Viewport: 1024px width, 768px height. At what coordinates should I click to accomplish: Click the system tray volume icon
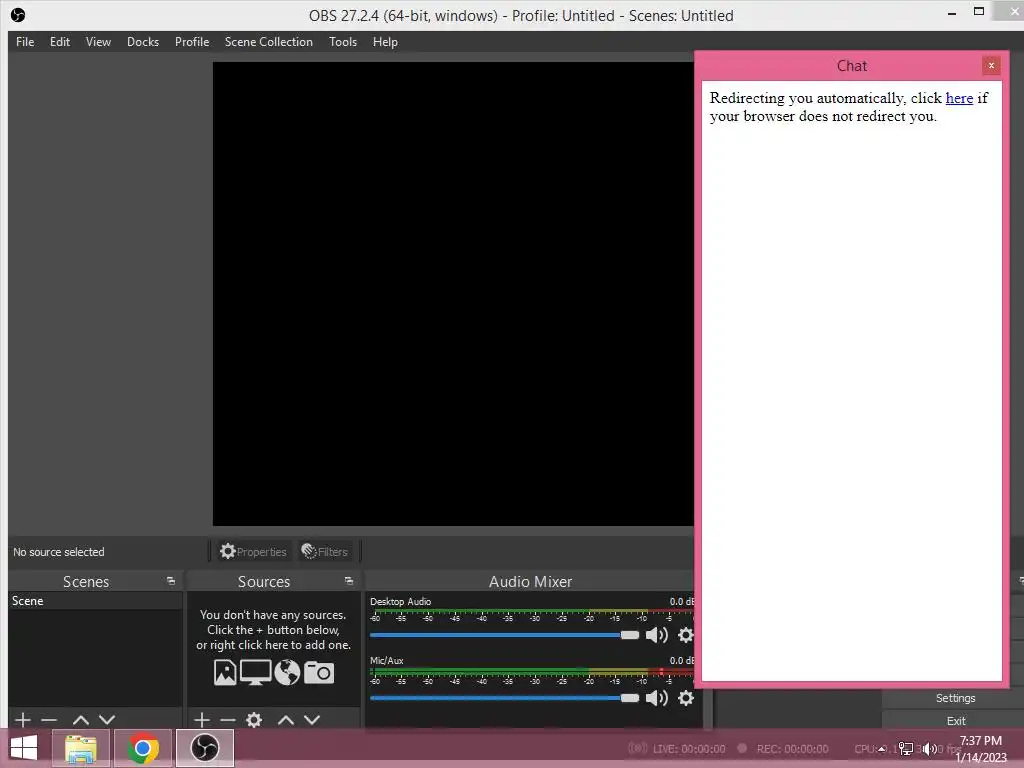point(929,749)
